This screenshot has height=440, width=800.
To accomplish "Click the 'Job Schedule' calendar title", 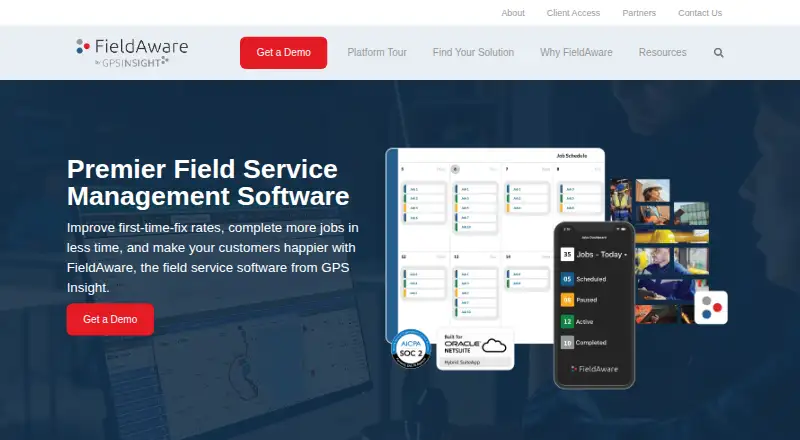I will tap(571, 156).
